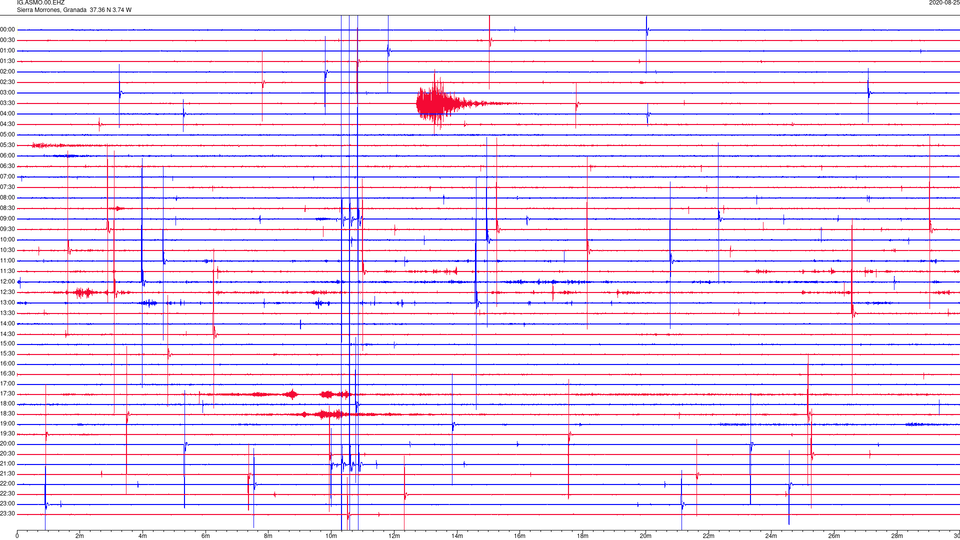Viewport: 960px width, 540px height.
Task: Choose the 17:30 trace label
Action: coord(8,394)
